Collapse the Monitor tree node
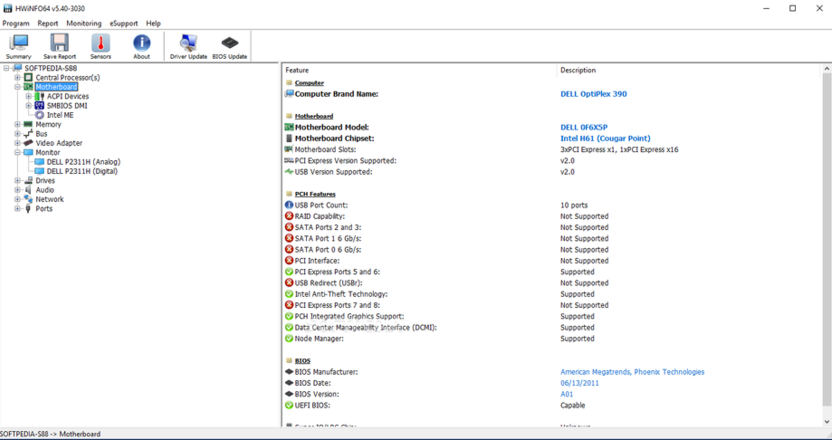Viewport: 832px width, 440px height. pos(17,153)
